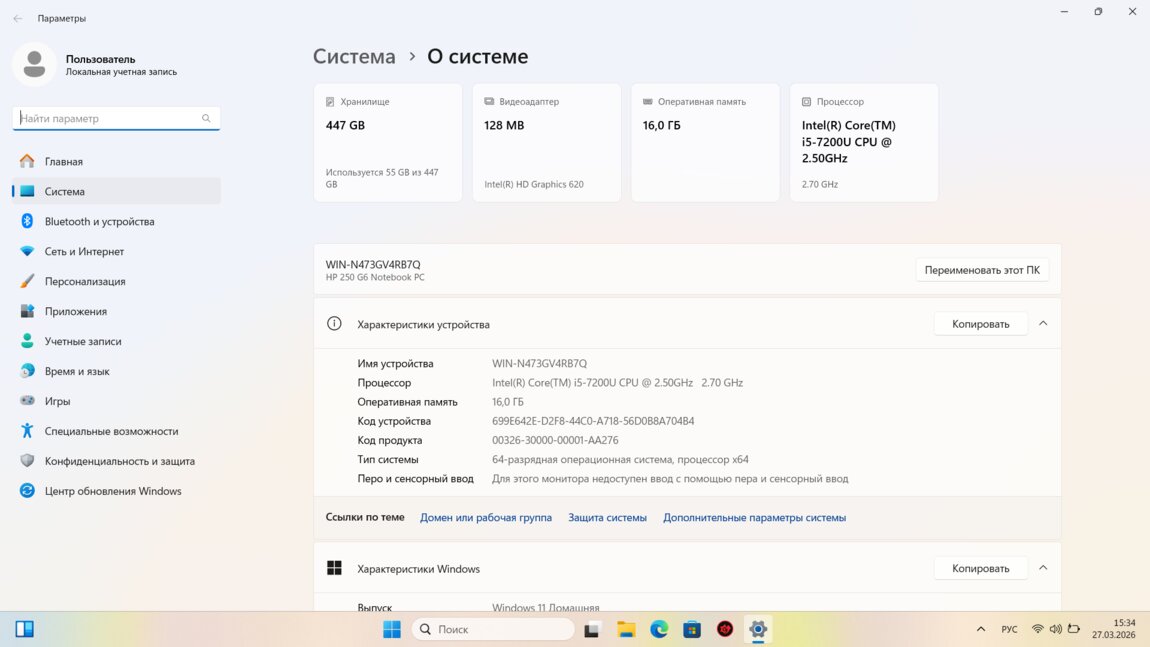This screenshot has height=647, width=1150.
Task: Show hidden icons in the system tray
Action: pos(980,629)
